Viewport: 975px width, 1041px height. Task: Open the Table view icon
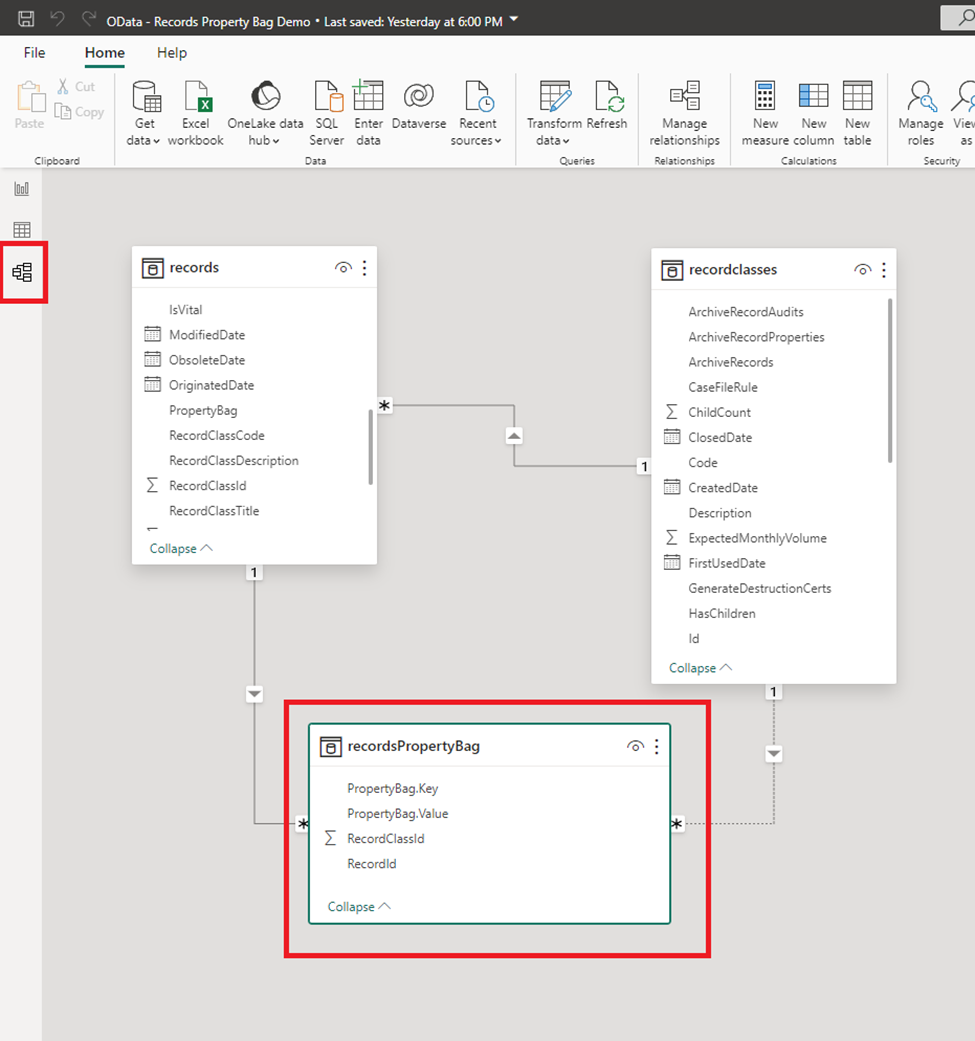coord(22,230)
